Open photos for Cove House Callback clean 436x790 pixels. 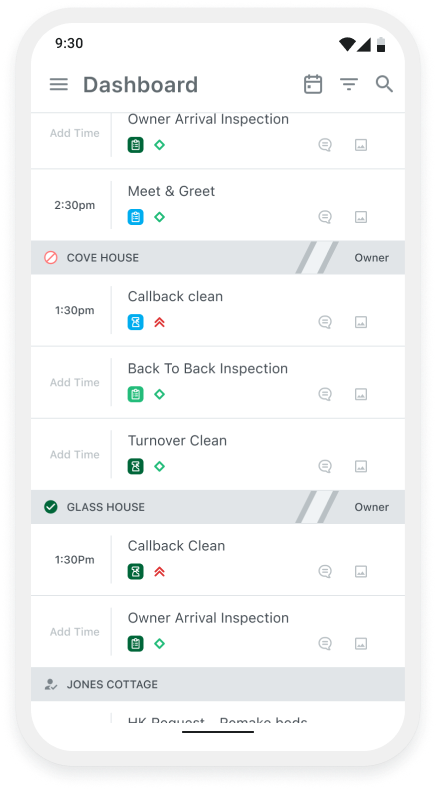pyautogui.click(x=361, y=322)
